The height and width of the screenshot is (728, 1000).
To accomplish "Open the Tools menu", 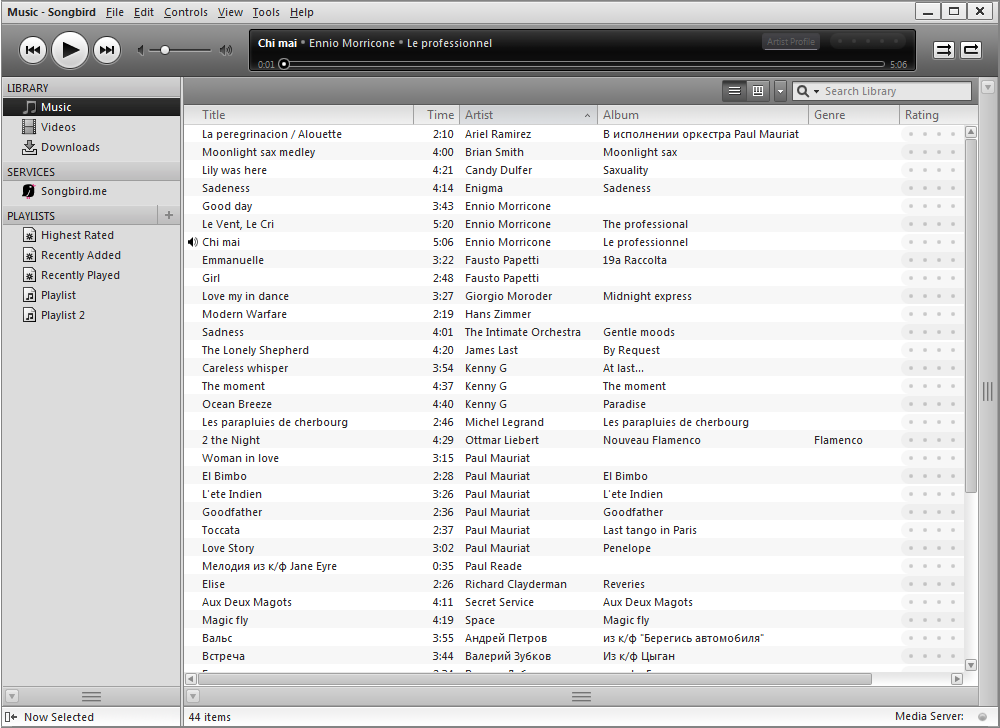I will click(266, 12).
